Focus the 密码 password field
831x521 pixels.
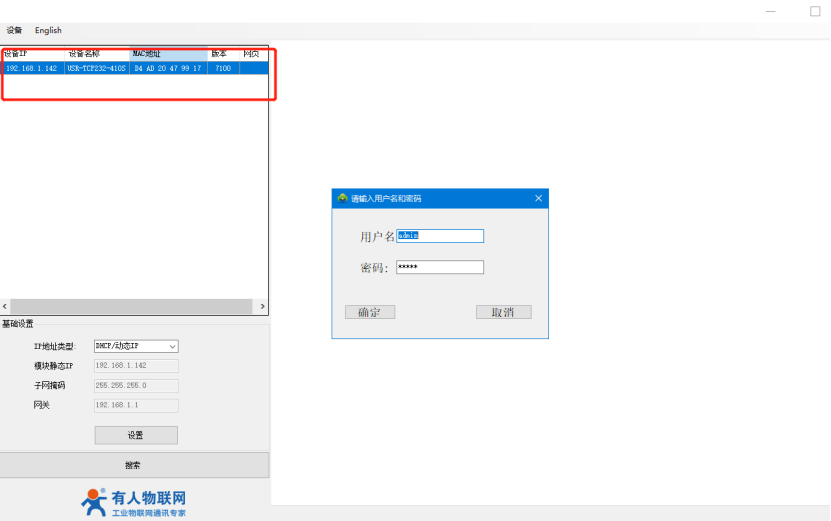point(440,267)
